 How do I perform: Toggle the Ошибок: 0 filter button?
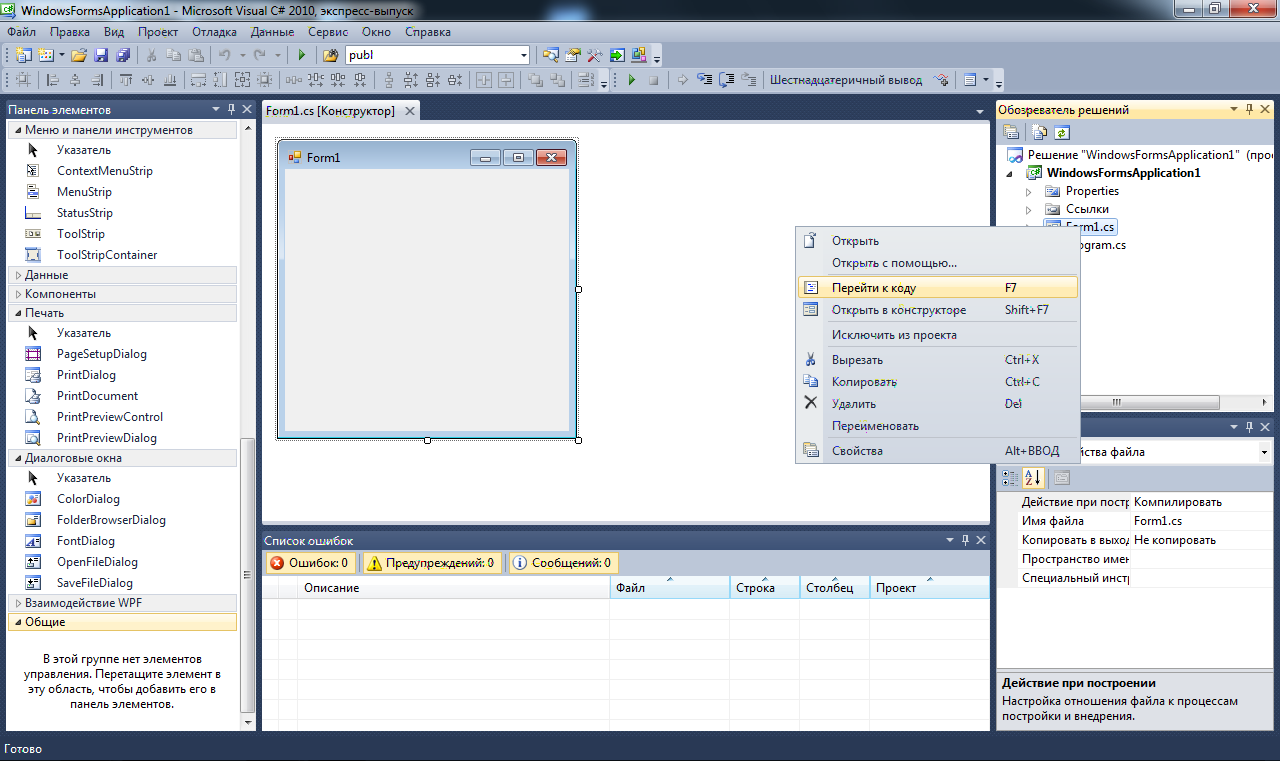[310, 563]
